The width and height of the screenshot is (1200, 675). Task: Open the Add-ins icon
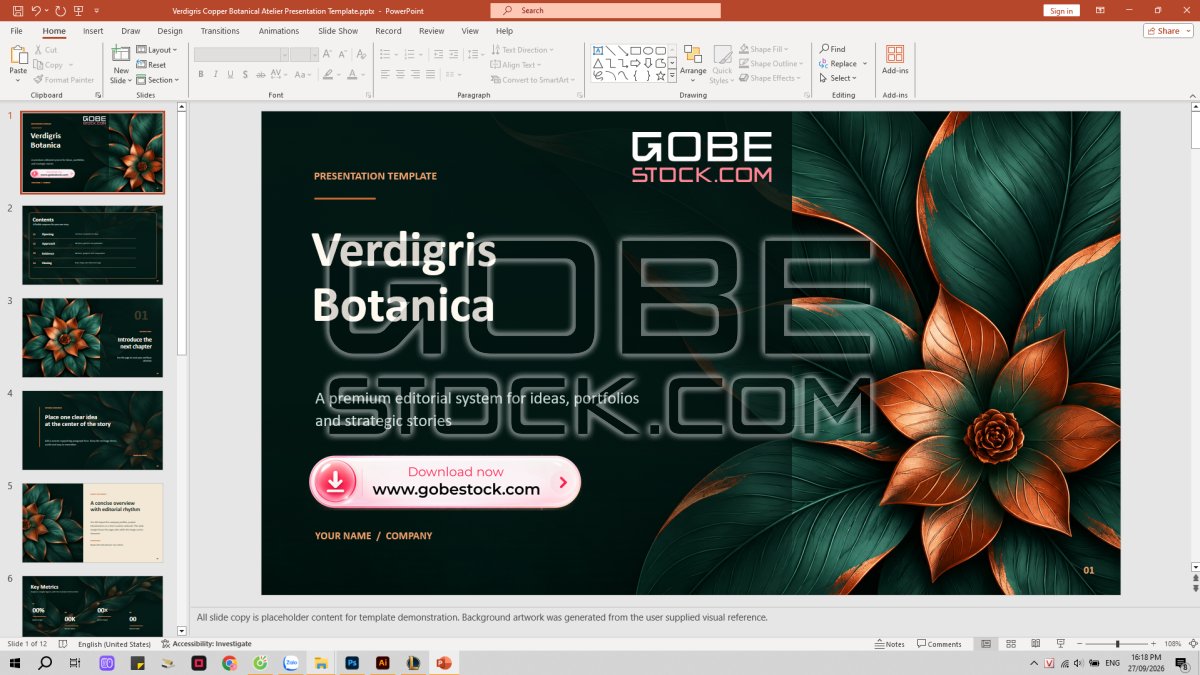895,54
